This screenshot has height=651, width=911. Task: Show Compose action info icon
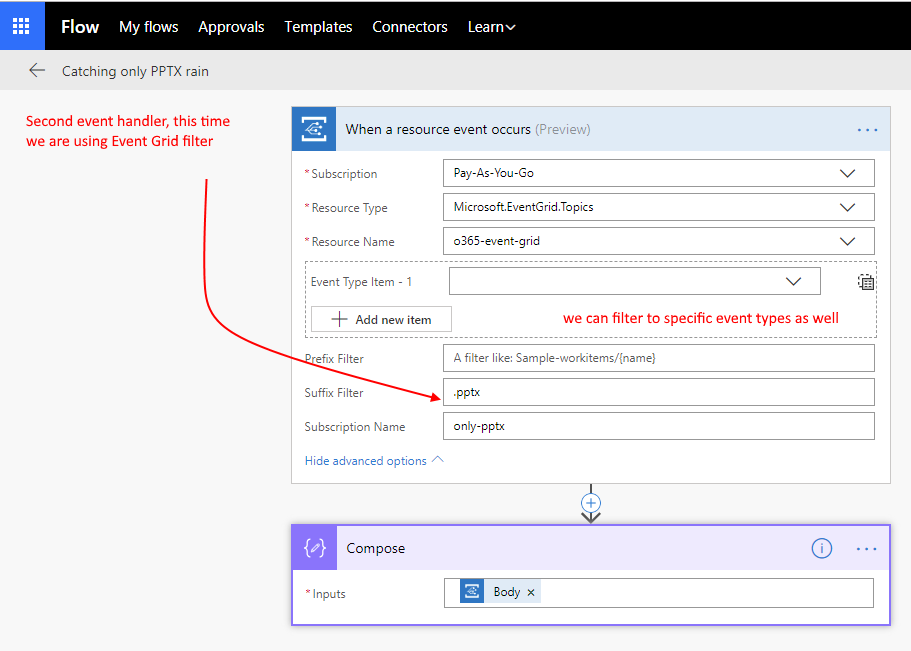(821, 548)
